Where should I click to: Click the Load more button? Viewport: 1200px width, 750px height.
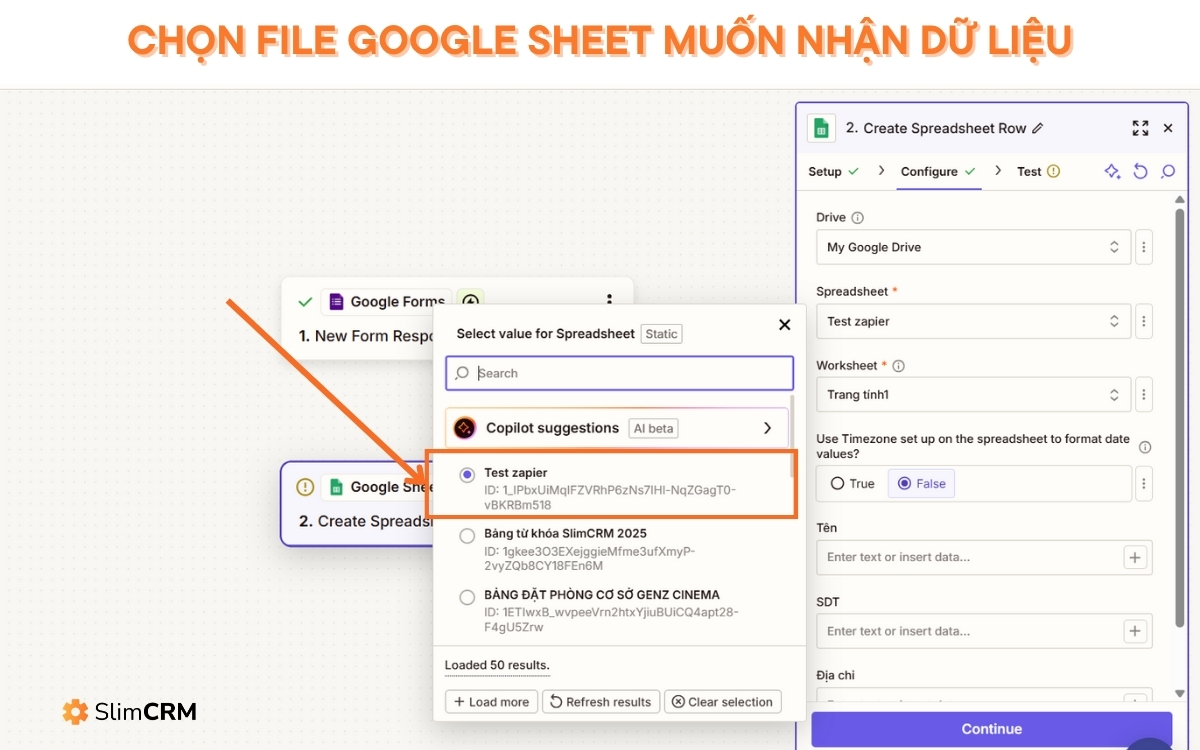[492, 702]
